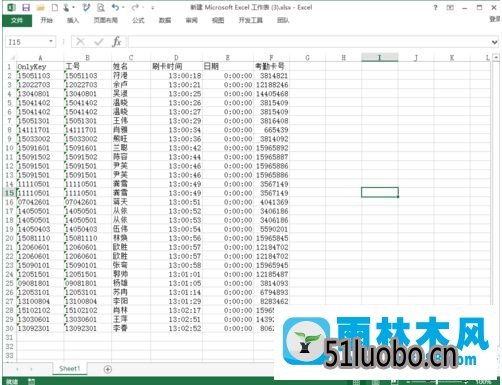Click the macro record icon in status bar

(x=31, y=381)
